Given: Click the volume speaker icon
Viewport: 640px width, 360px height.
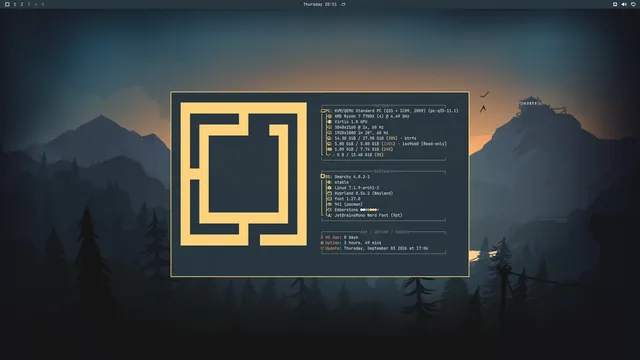Looking at the screenshot, I should (x=624, y=4).
